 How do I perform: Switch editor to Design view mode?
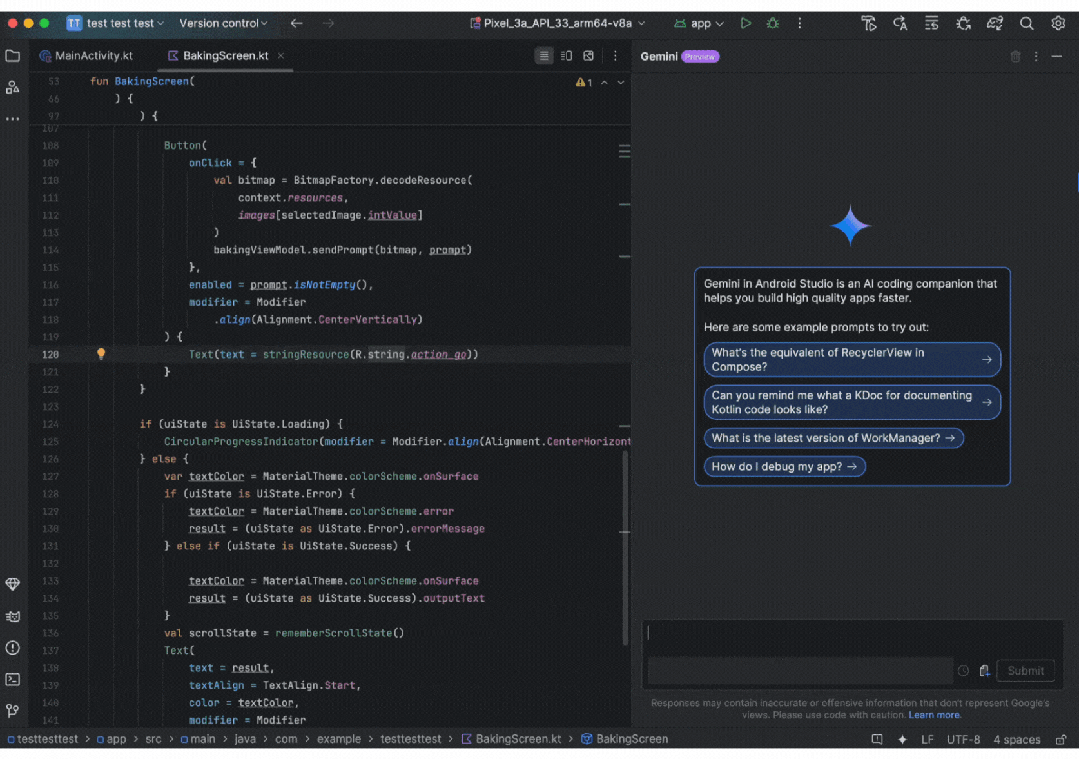click(x=588, y=56)
